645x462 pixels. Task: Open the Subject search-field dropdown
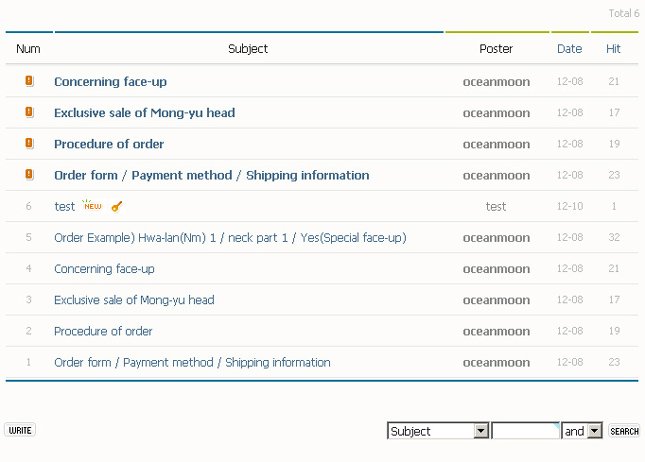coord(481,431)
